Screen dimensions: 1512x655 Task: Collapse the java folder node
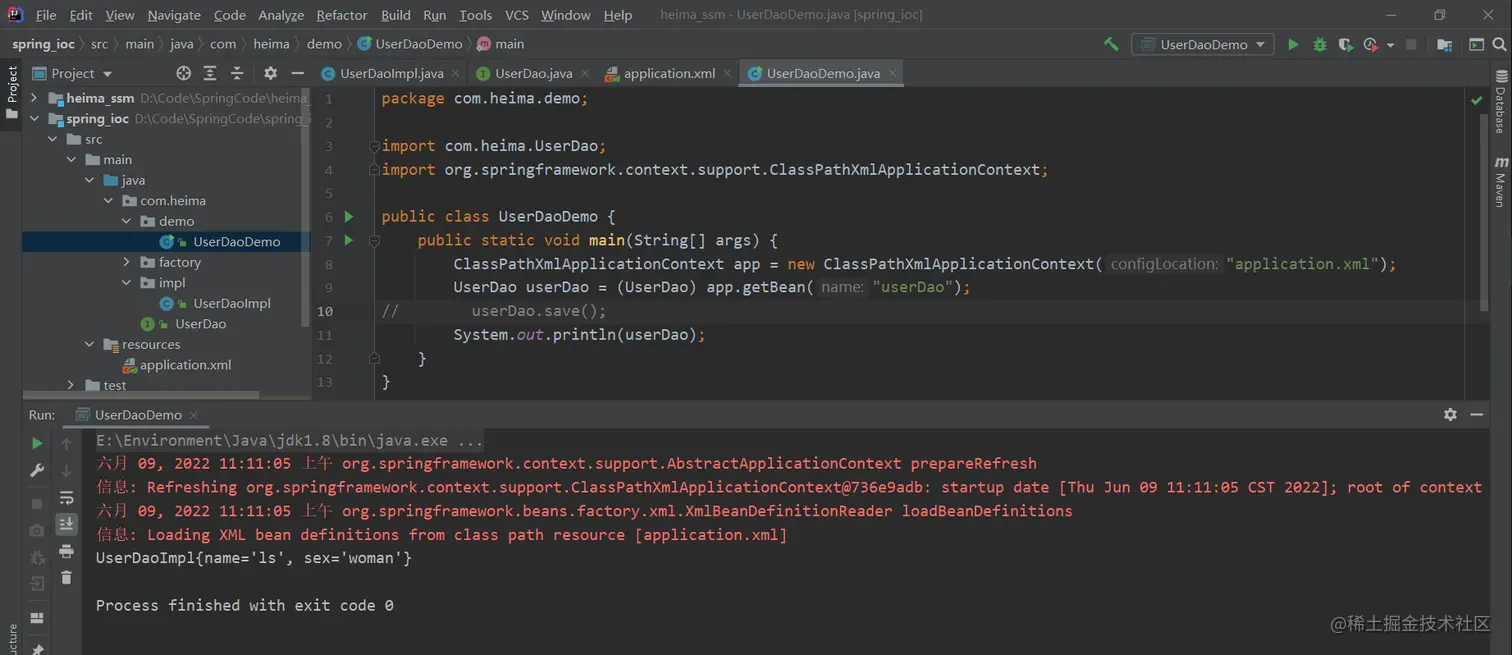[89, 180]
